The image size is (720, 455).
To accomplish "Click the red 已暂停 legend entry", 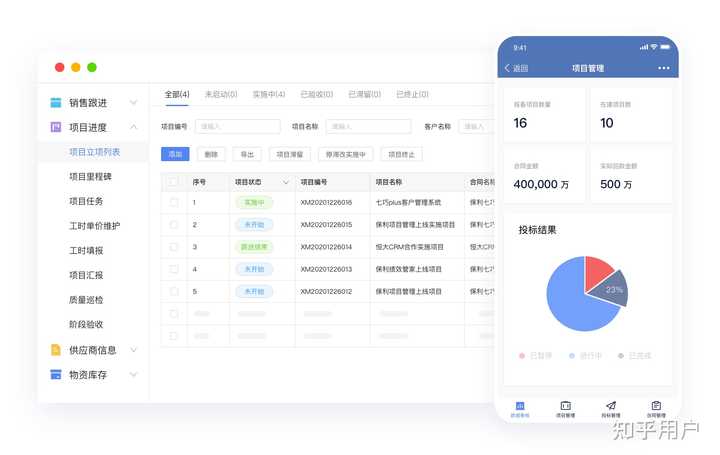I will tap(535, 355).
